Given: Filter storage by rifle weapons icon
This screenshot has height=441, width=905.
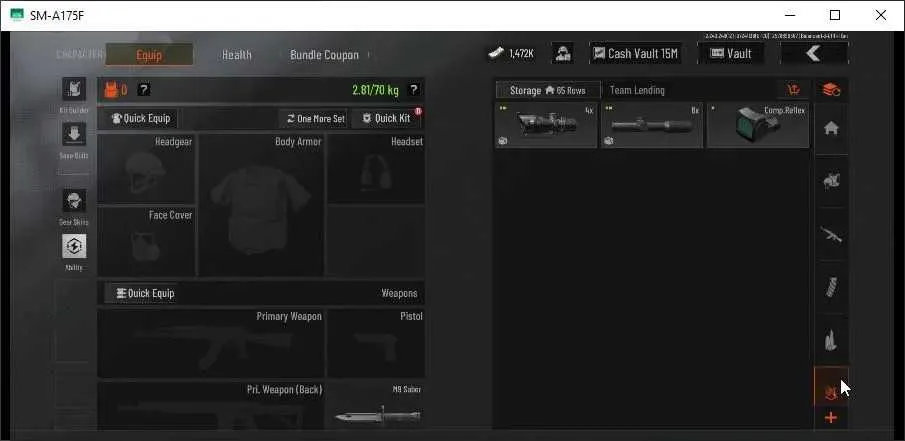Looking at the screenshot, I should coord(831,234).
